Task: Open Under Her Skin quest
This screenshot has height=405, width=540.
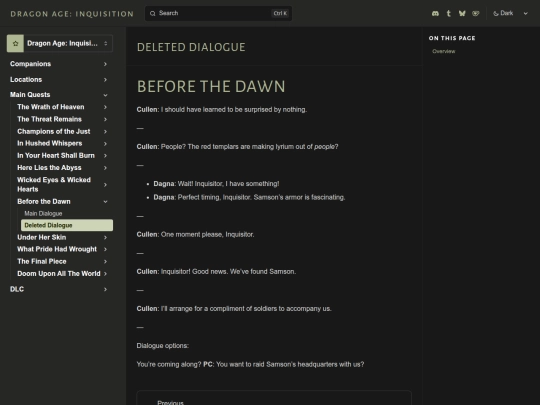Action: click(42, 237)
